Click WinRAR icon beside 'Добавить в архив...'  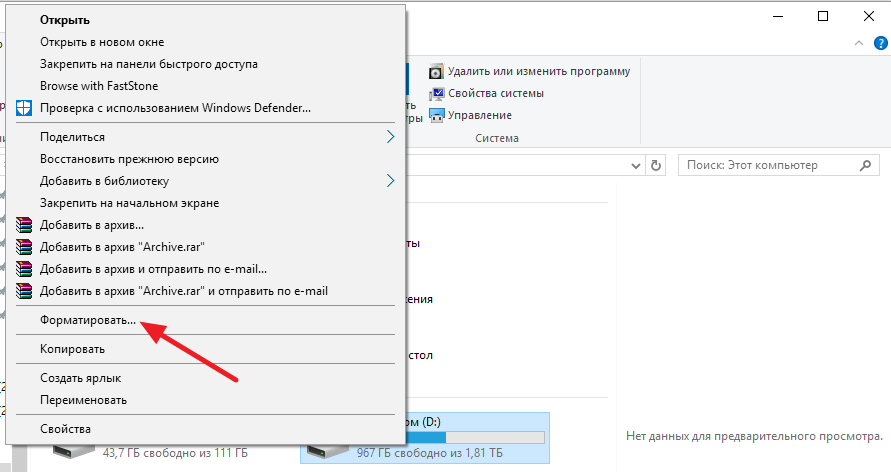point(24,225)
